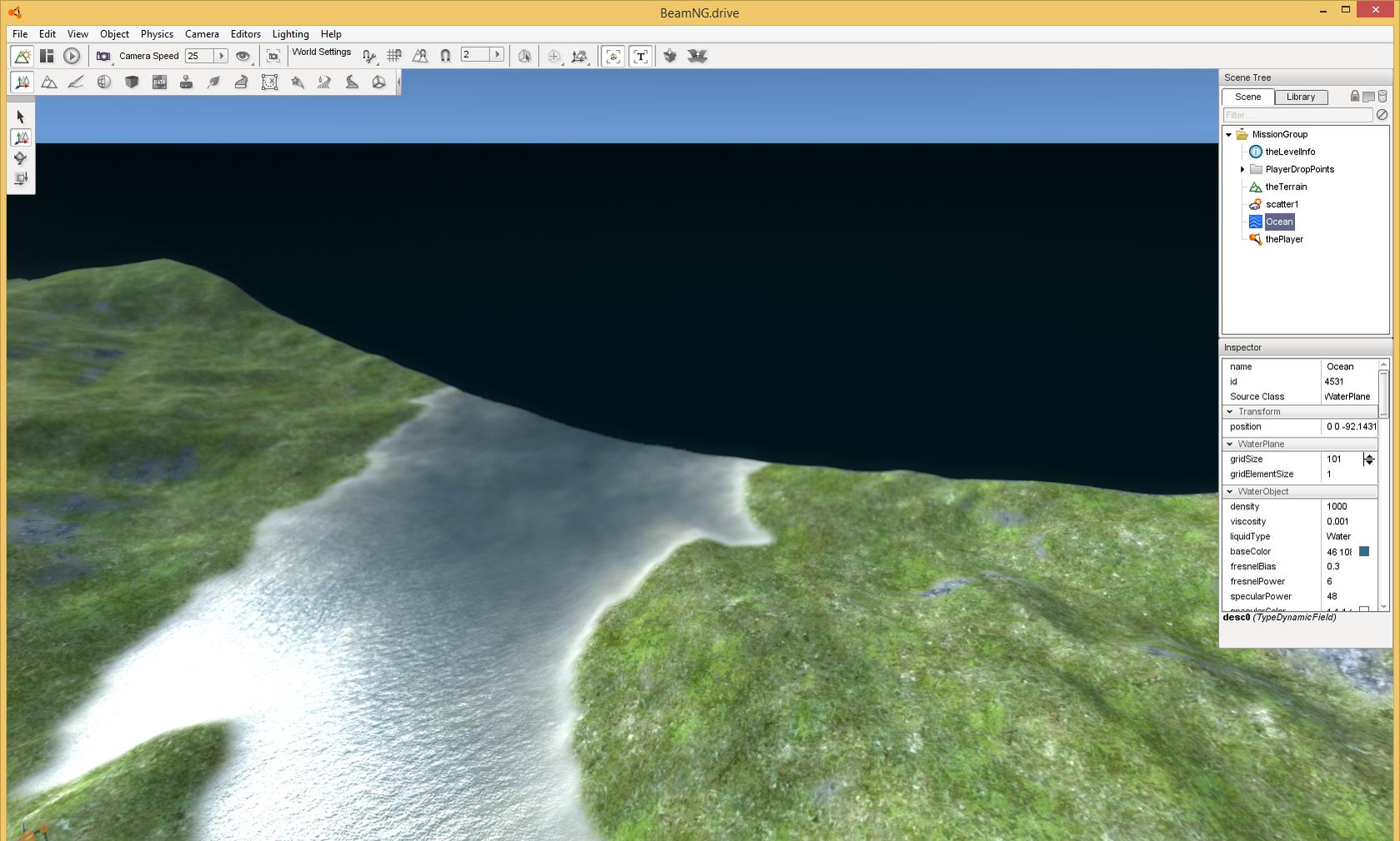Open the Particle Editor icon

click(x=297, y=82)
